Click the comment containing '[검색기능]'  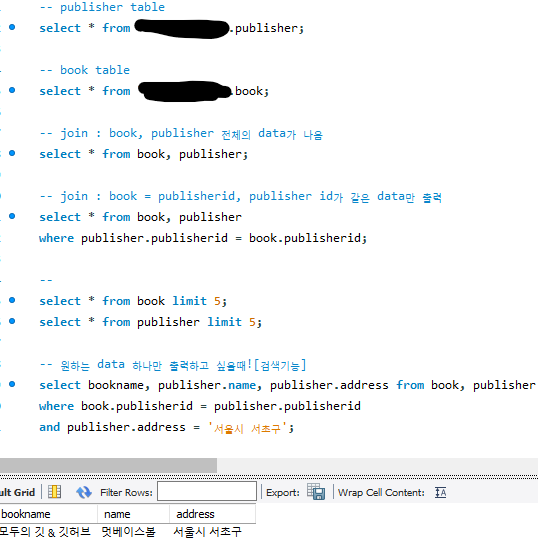[x=173, y=365]
